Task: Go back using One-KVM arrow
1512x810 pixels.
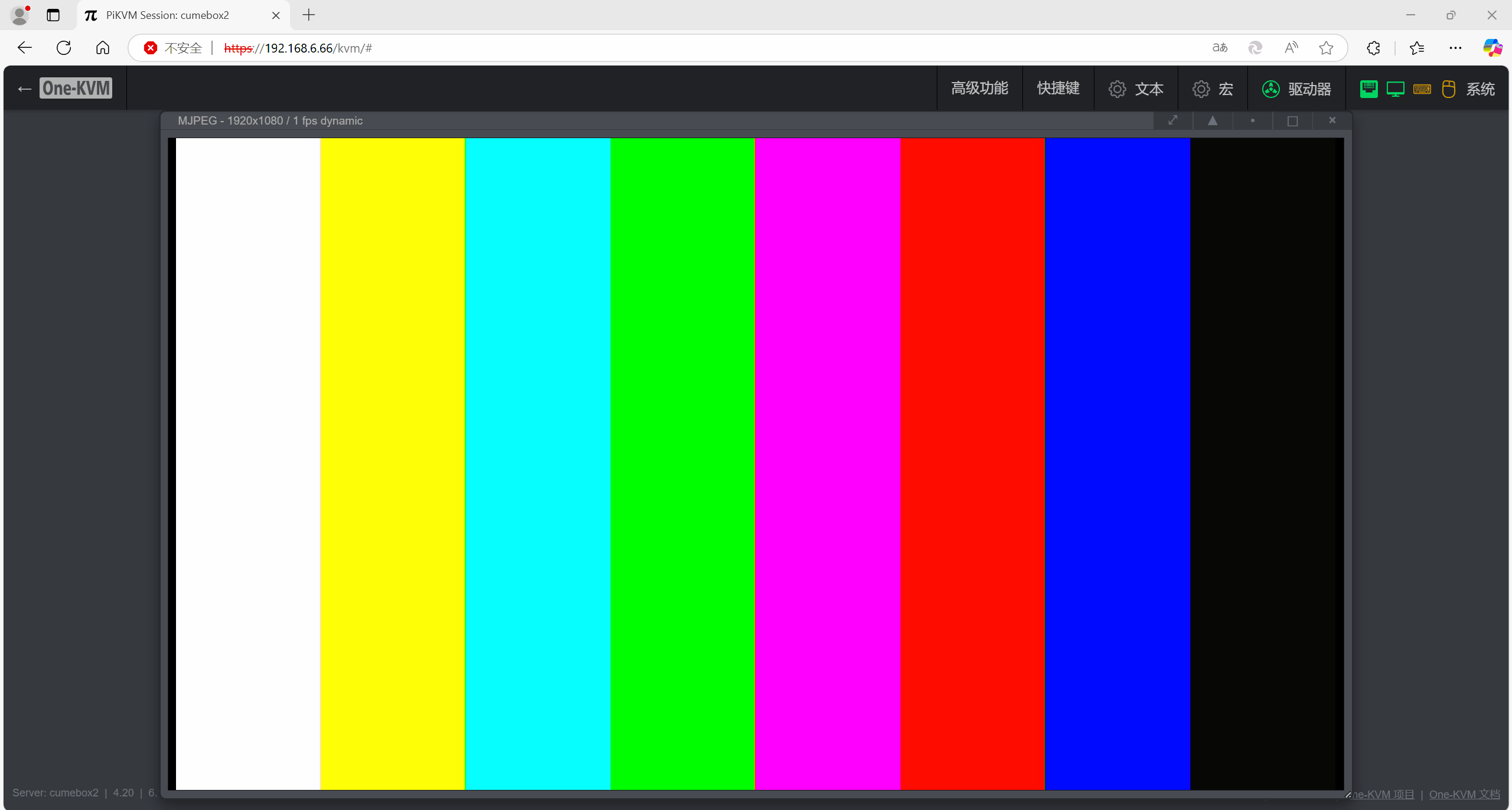Action: pyautogui.click(x=24, y=89)
